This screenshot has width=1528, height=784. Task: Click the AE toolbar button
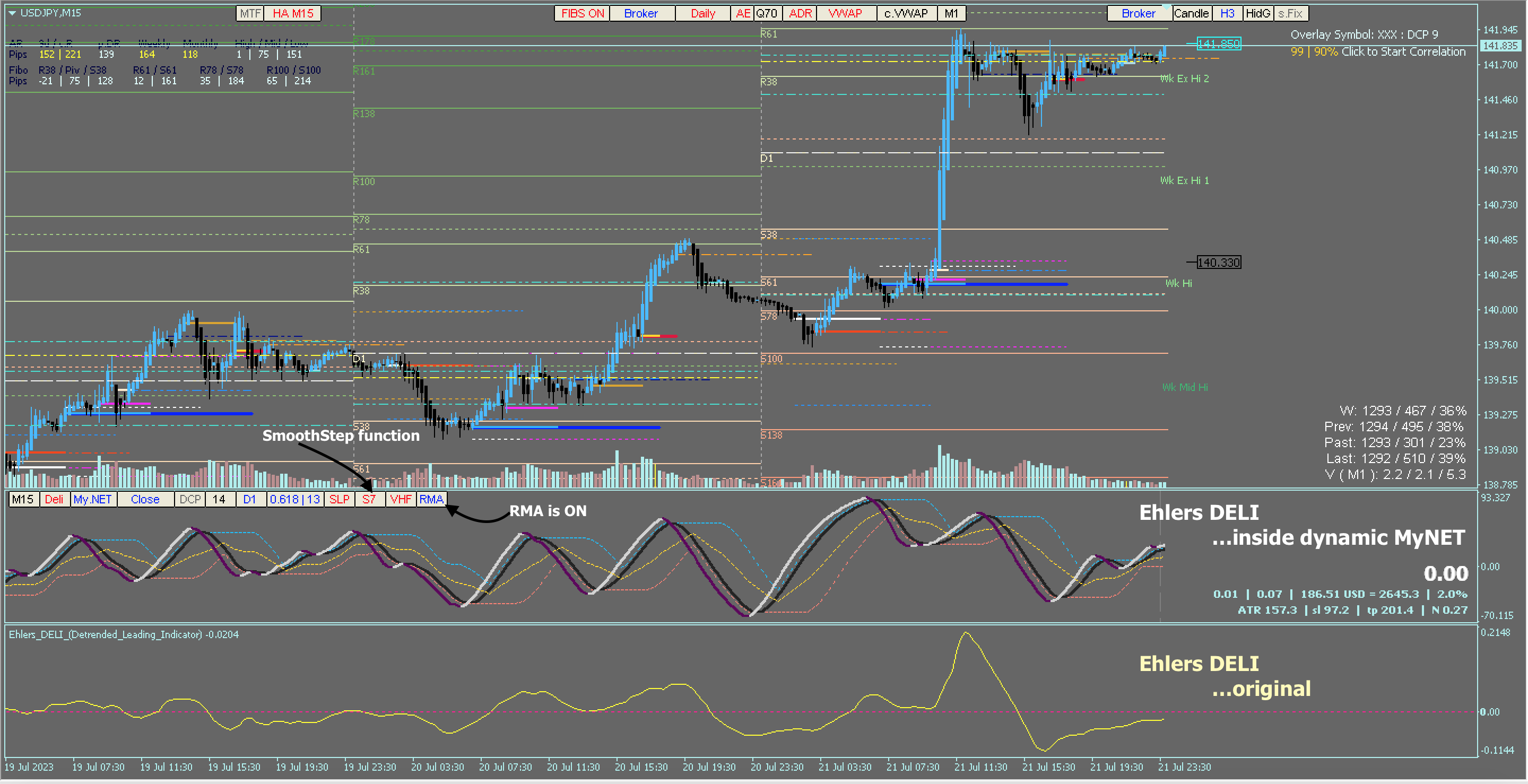pyautogui.click(x=743, y=13)
